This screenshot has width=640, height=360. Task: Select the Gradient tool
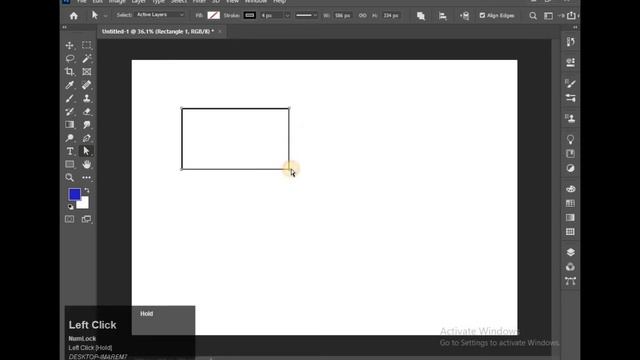70,124
